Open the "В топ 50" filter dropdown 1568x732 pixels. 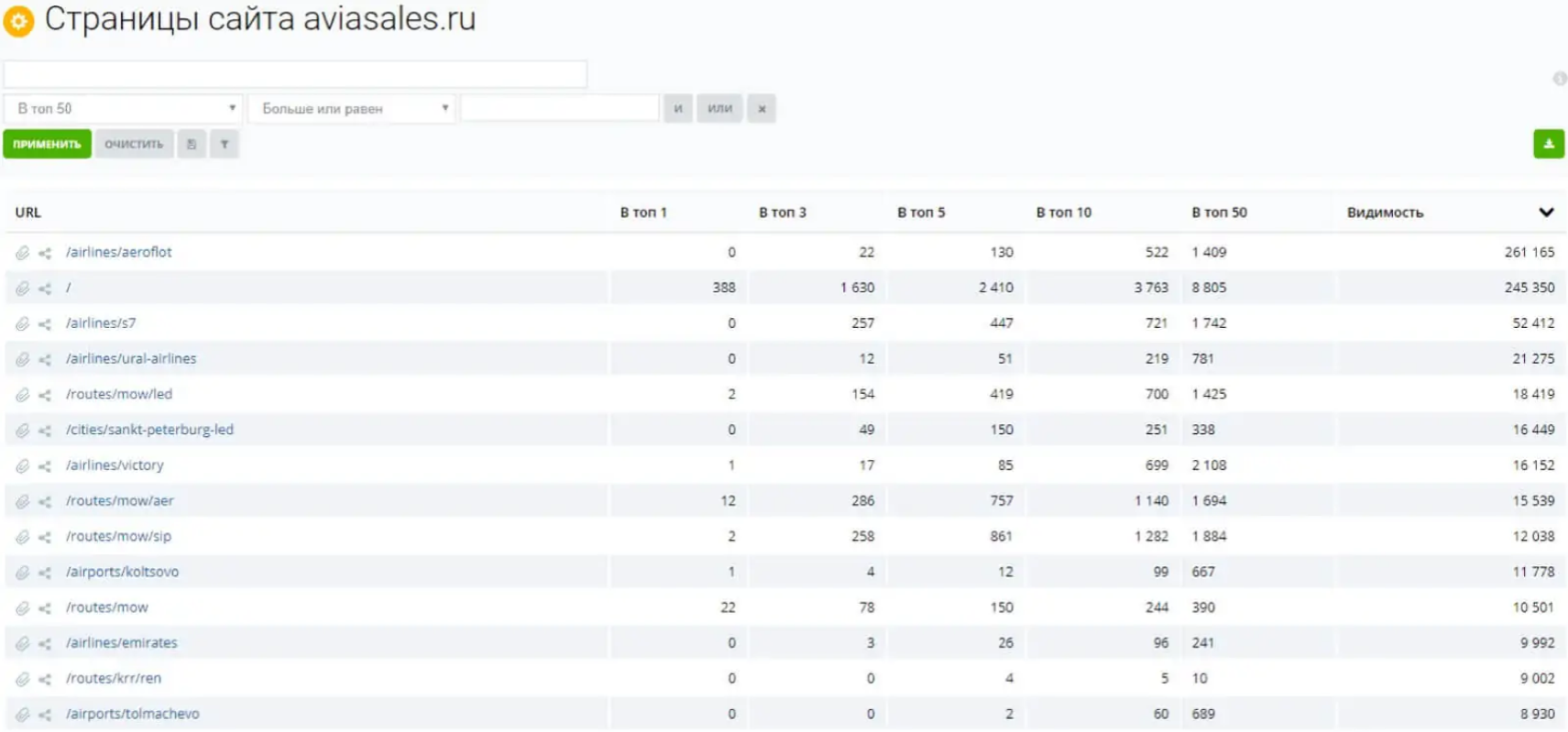point(124,108)
